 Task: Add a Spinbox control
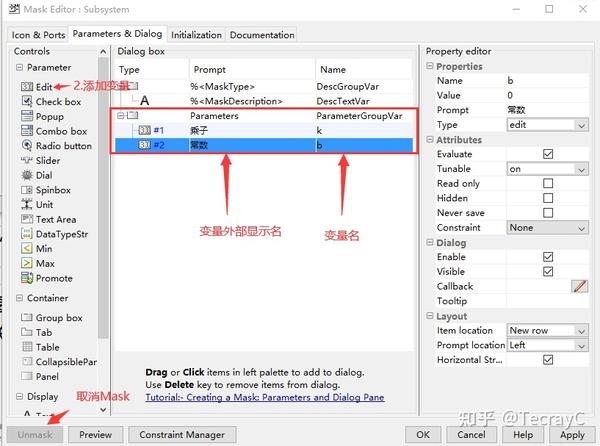click(x=46, y=190)
